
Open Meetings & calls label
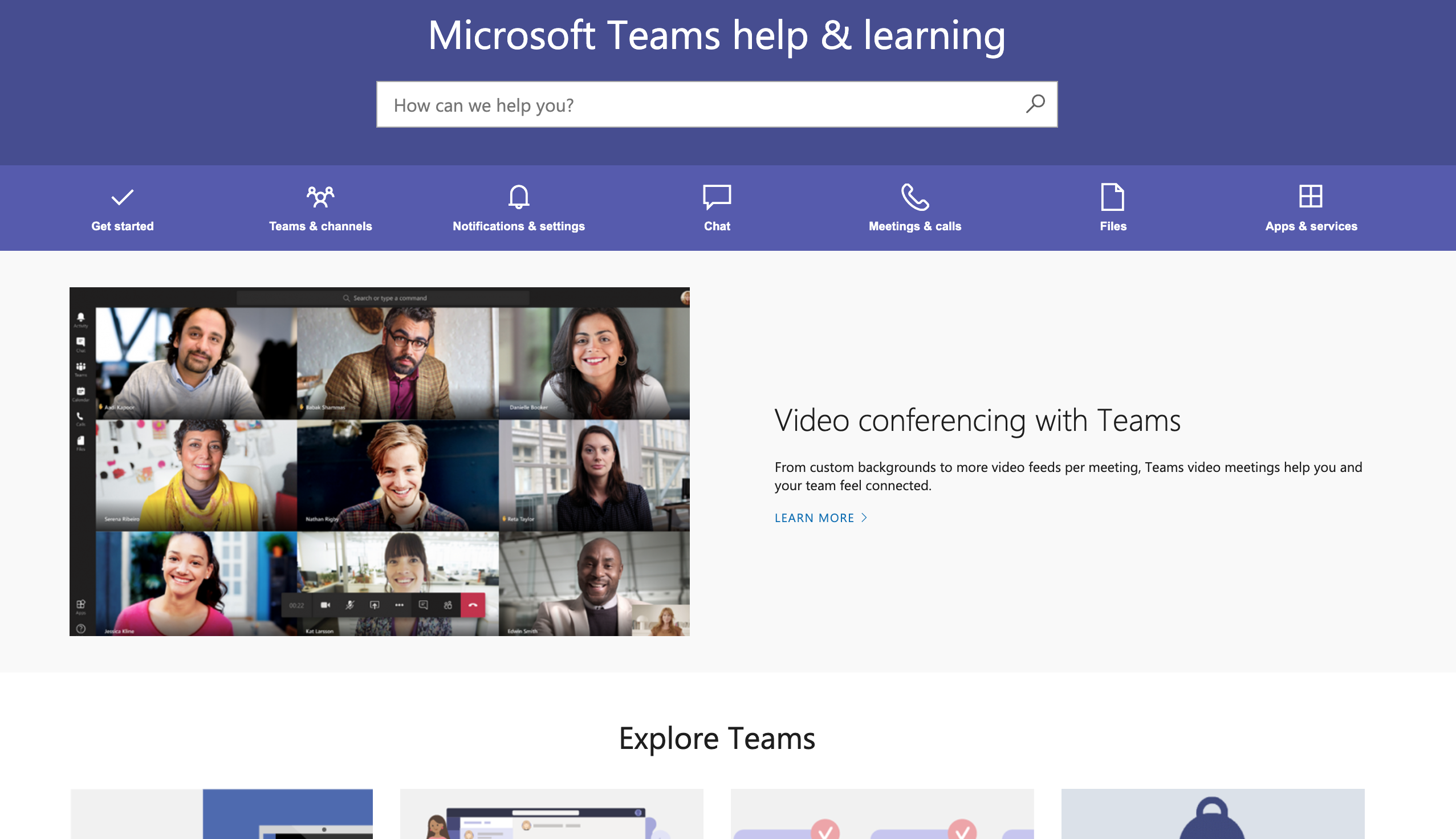915,226
